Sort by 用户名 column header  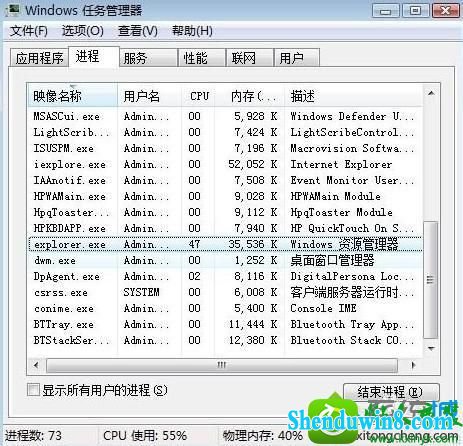[x=150, y=96]
